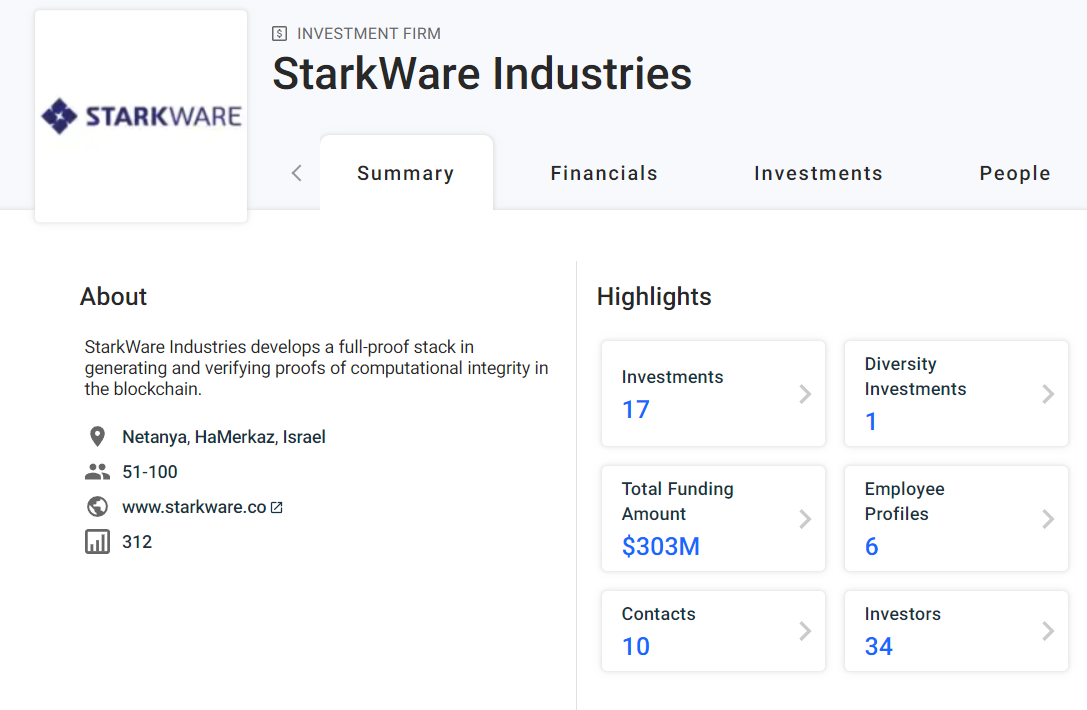The width and height of the screenshot is (1087, 710).
Task: Switch to the Financials tab
Action: point(604,173)
